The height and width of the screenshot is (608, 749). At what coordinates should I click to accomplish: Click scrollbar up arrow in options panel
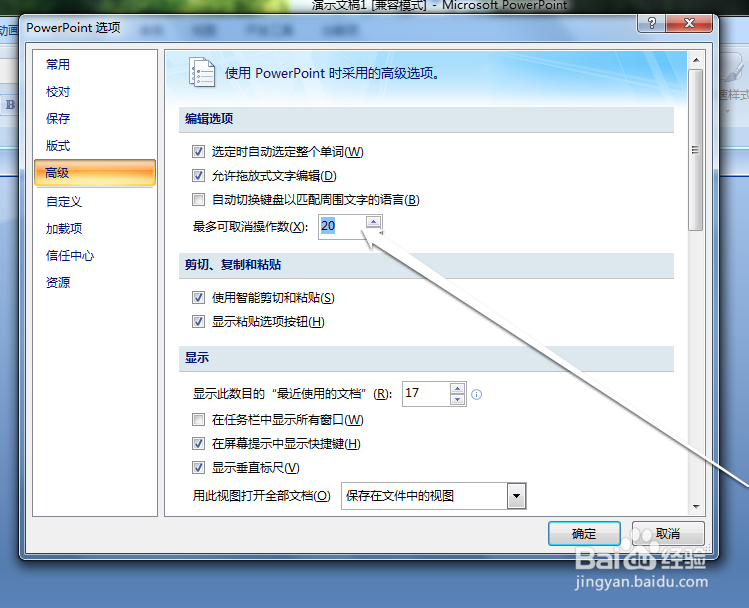pos(696,60)
